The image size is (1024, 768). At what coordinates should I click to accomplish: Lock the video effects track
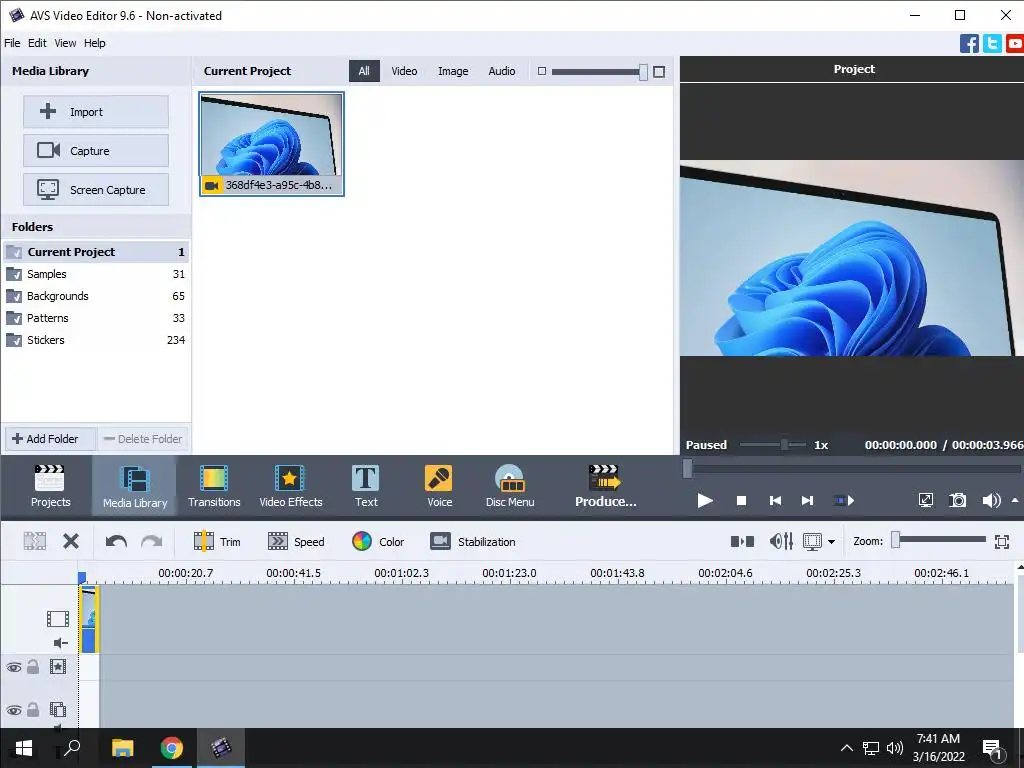33,667
